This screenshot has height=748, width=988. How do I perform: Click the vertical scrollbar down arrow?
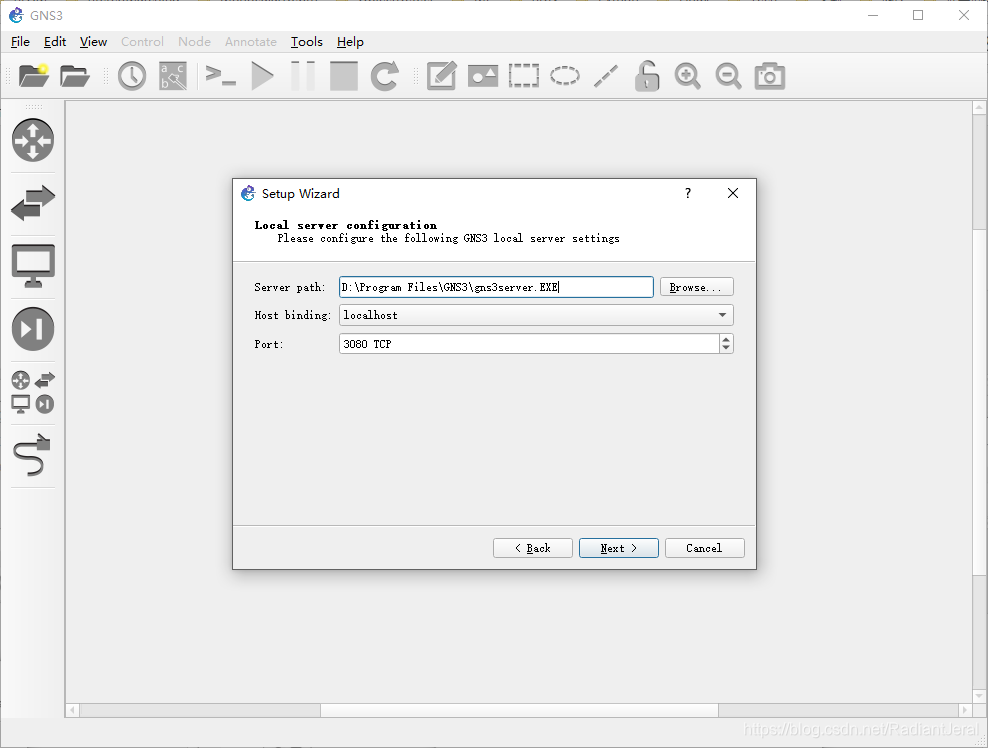click(979, 696)
